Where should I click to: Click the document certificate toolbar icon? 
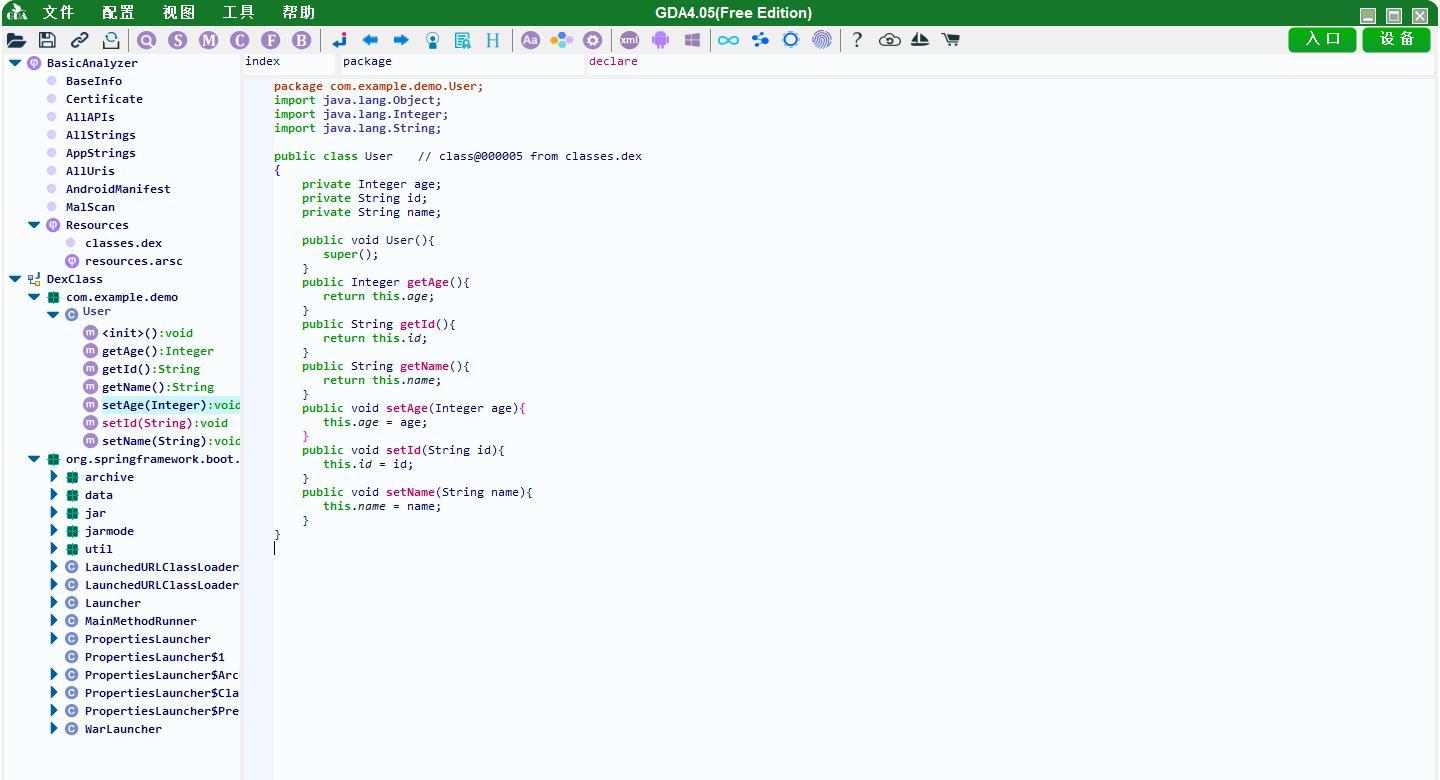coord(463,40)
